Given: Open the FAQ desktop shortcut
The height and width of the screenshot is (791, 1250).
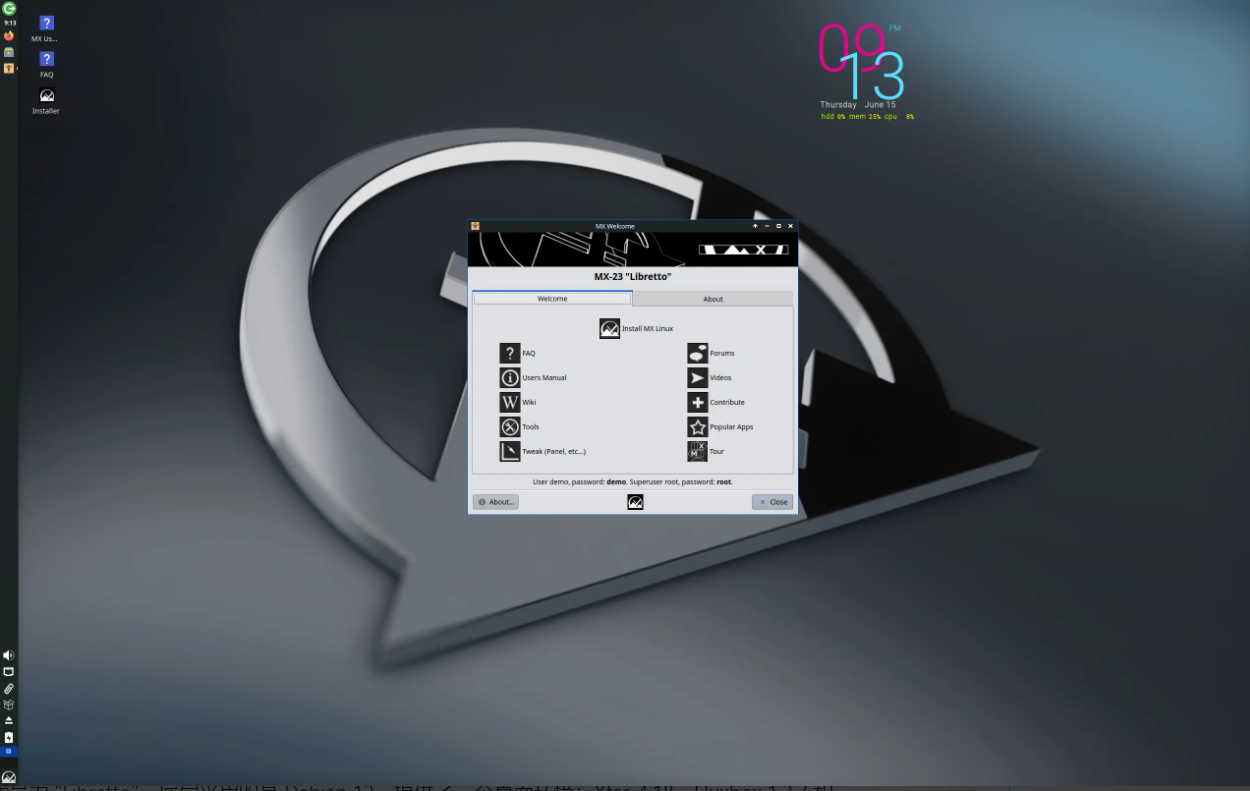Looking at the screenshot, I should (x=46, y=64).
